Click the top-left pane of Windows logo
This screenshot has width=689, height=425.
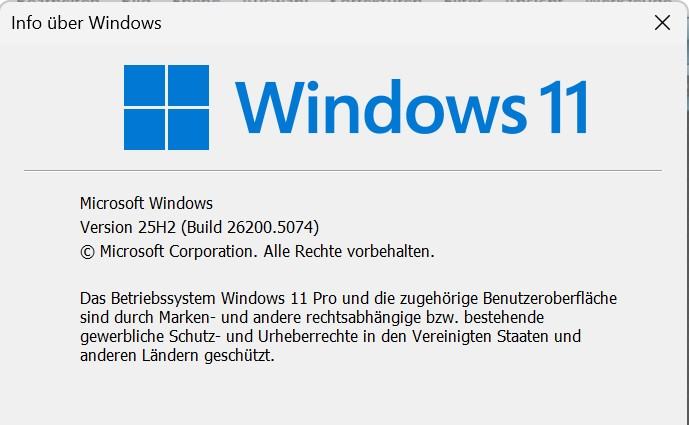[145, 85]
